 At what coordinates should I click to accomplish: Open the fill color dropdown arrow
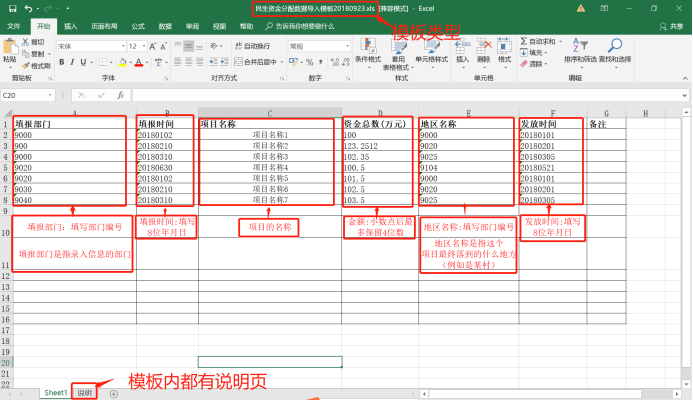tap(131, 62)
